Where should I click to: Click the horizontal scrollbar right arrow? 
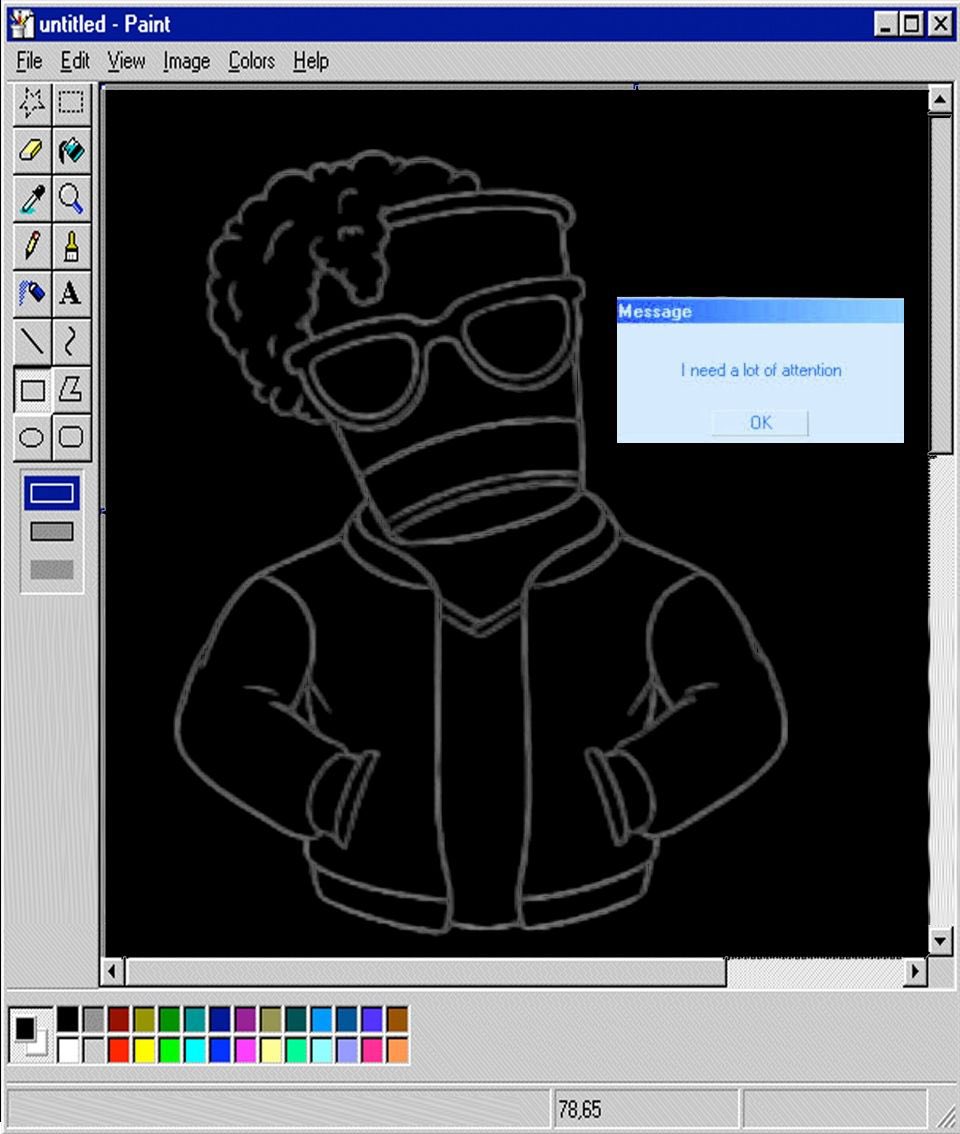pyautogui.click(x=915, y=971)
